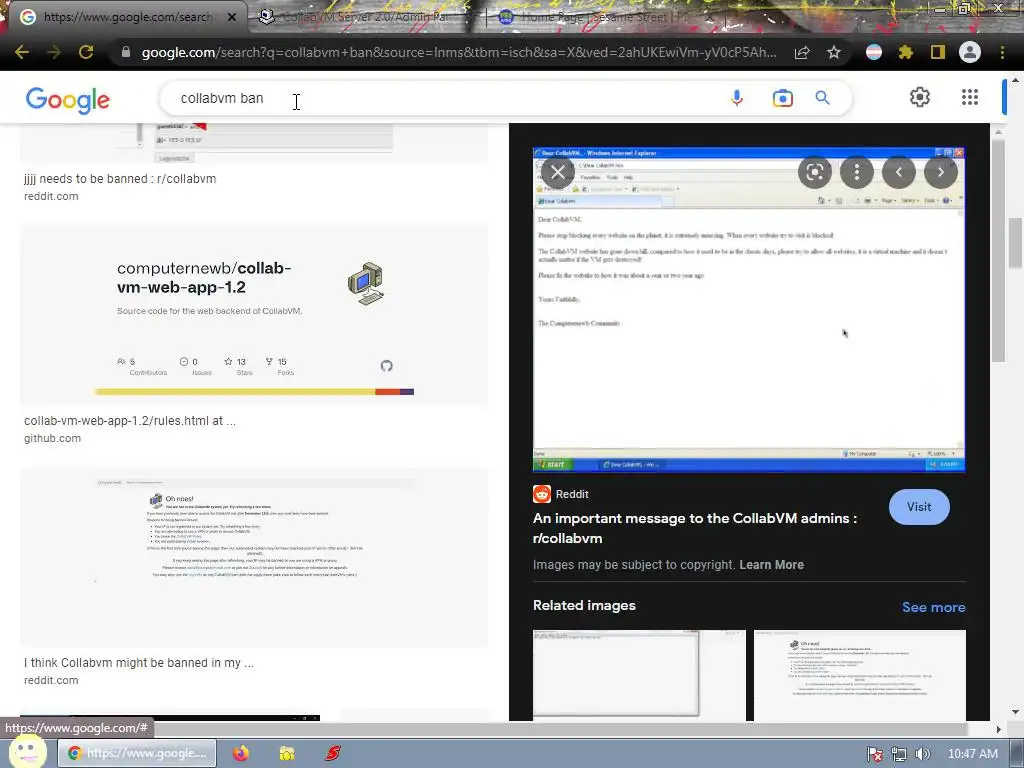This screenshot has height=768, width=1024.
Task: Click the Reddit source logo
Action: point(542,494)
